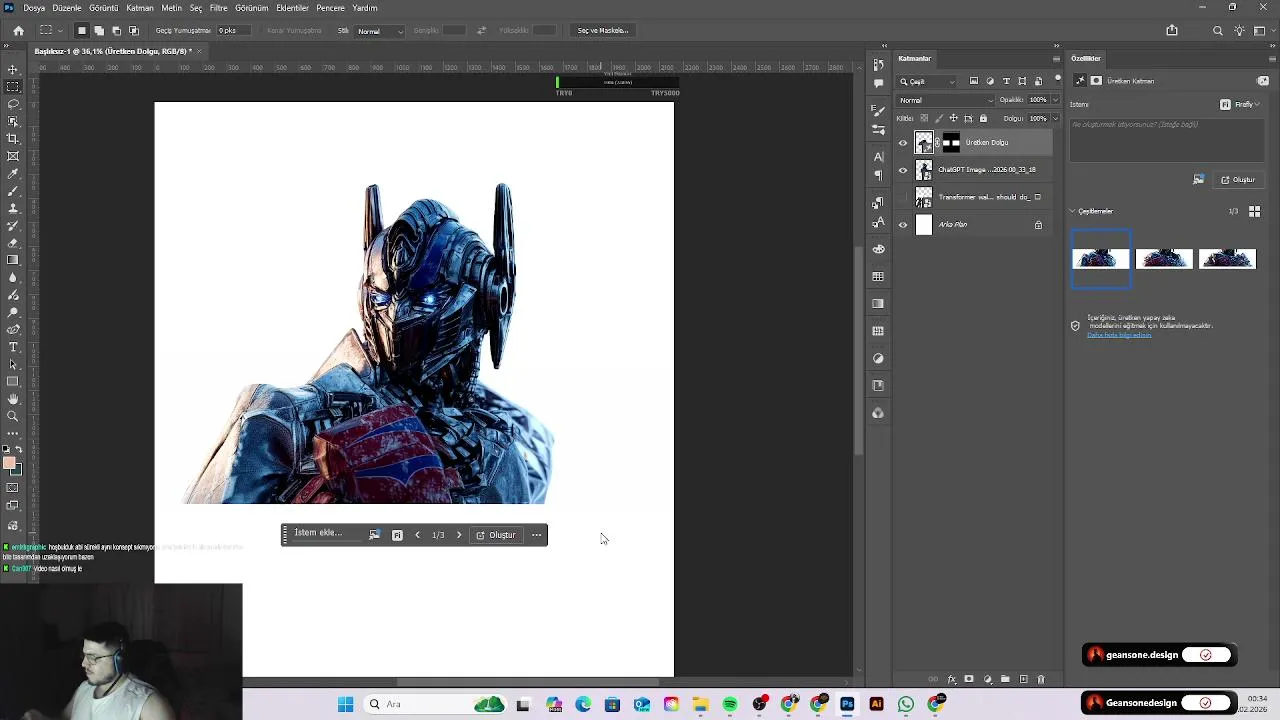Select the Gradient tool

click(13, 260)
